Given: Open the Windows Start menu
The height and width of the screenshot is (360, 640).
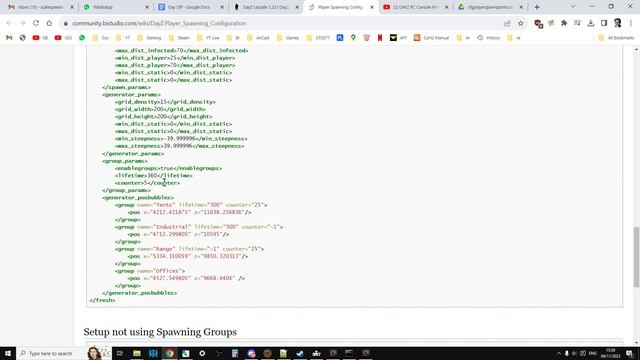Looking at the screenshot, I should (x=8, y=353).
